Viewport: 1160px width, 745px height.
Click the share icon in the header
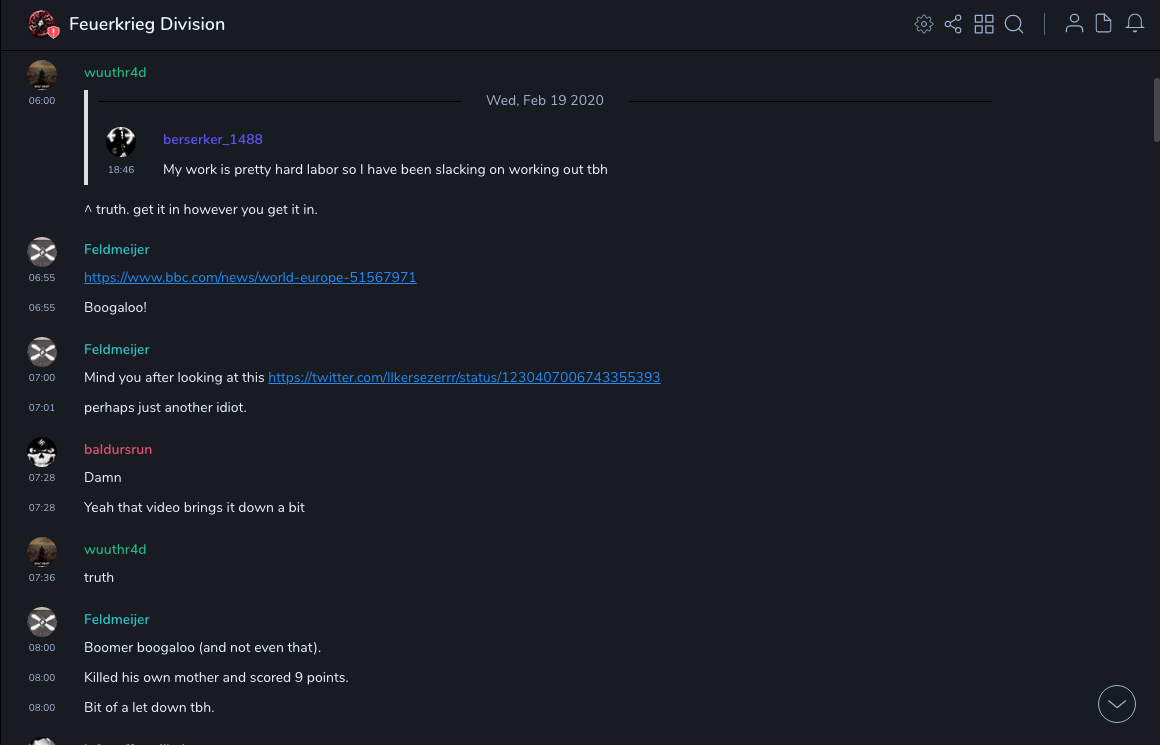pos(953,24)
